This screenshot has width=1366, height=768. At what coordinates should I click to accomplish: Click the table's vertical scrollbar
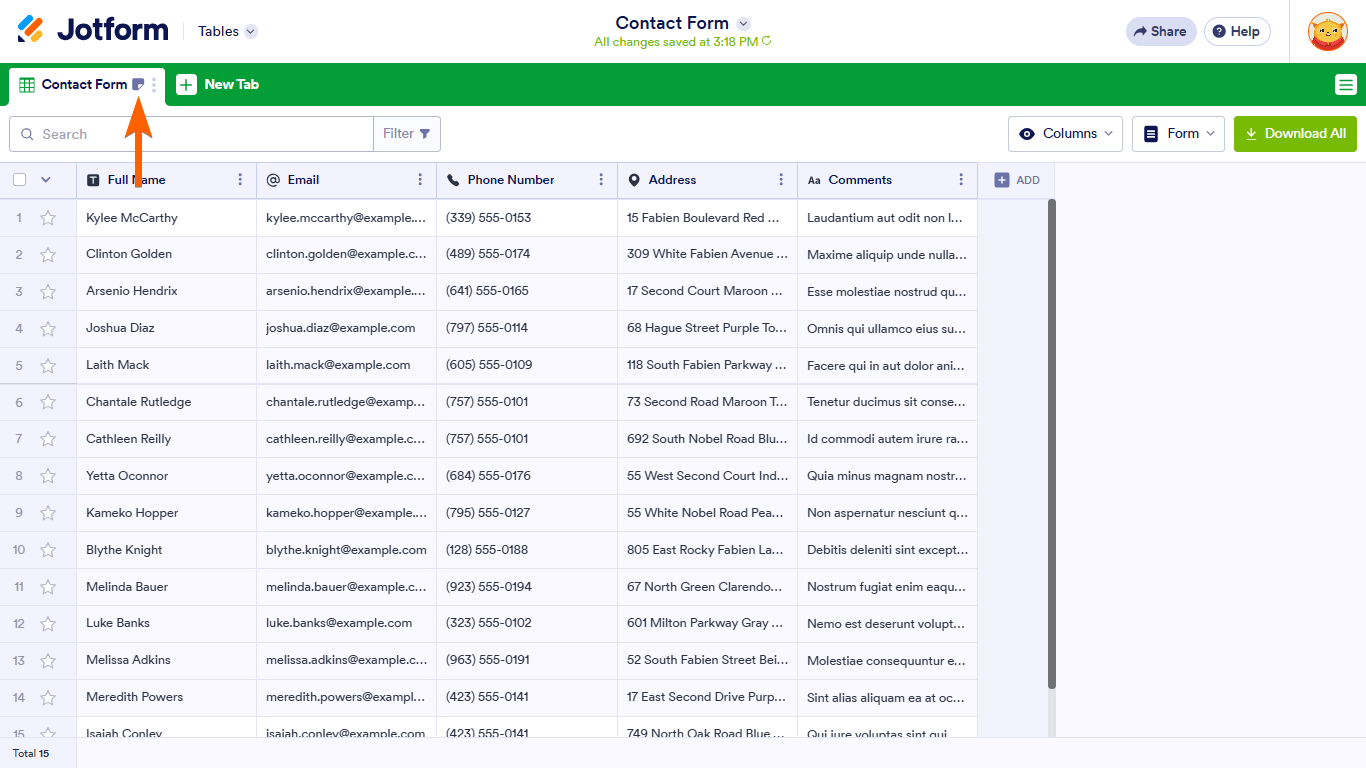1051,440
